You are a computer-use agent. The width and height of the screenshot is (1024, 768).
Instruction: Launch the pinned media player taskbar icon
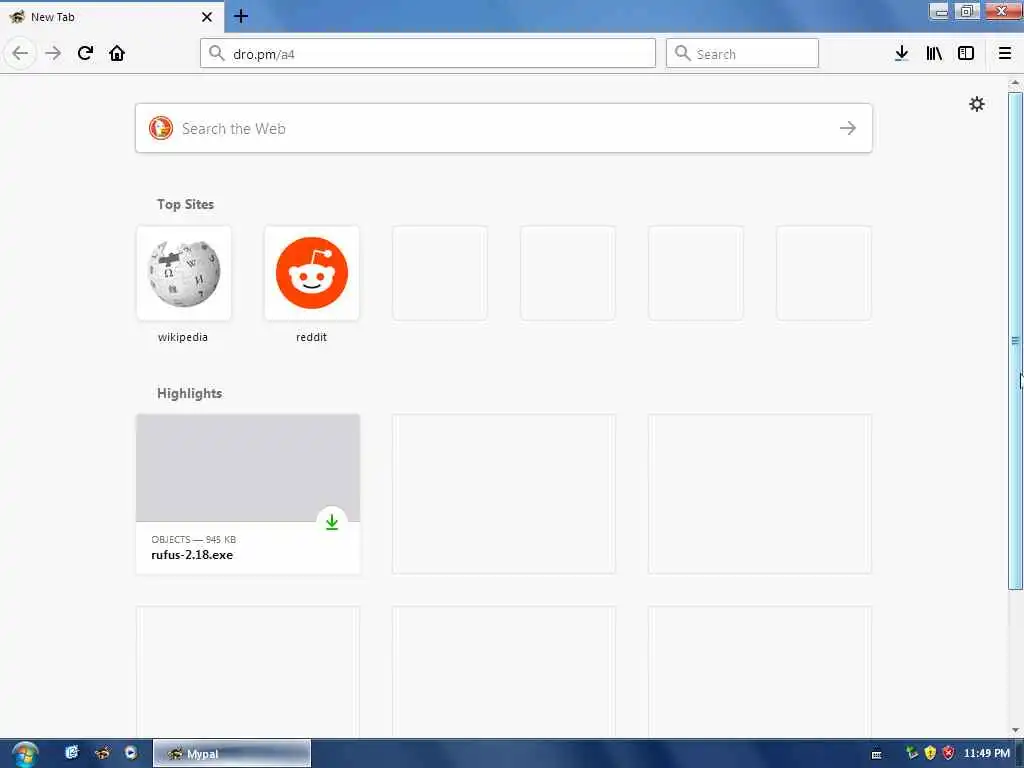(131, 753)
